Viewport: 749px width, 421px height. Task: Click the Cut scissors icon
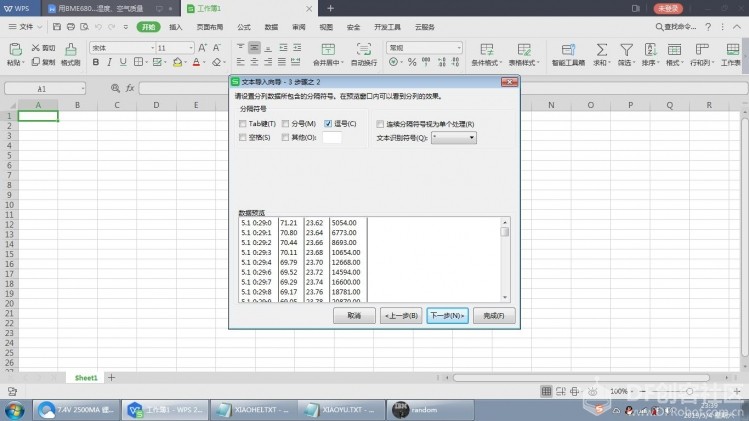tap(35, 48)
